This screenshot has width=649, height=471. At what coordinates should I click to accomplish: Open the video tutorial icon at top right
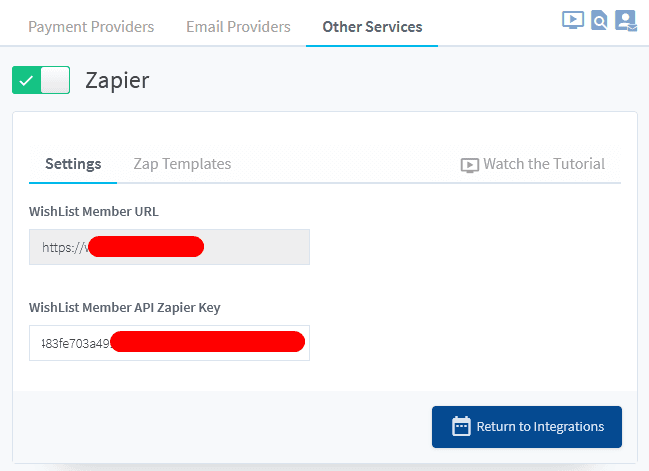573,20
